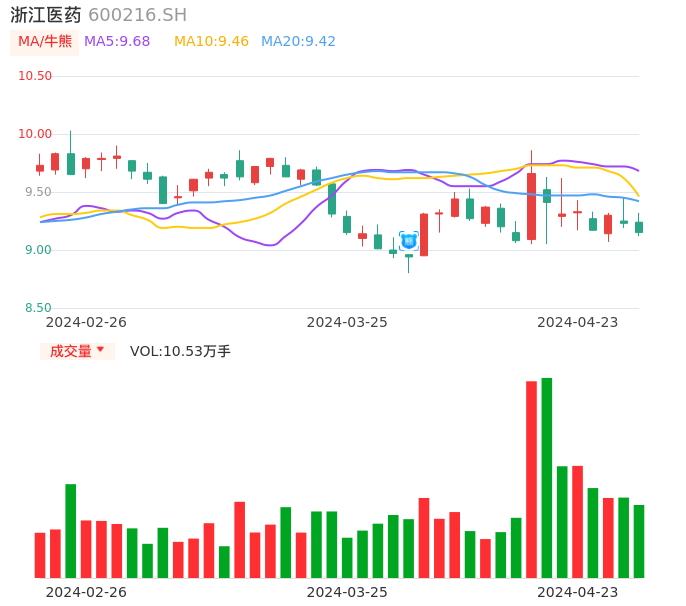This screenshot has height=606, width=686.
Task: Click the 2024-02-26 date label under the price chart
Action: pyautogui.click(x=86, y=322)
